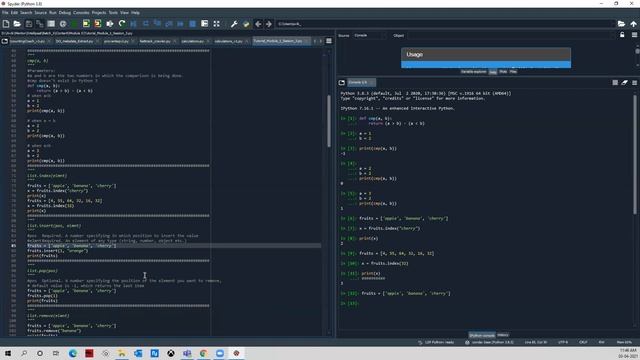Open the Windows Start menu
Image resolution: width=640 pixels, height=360 pixels.
click(8, 353)
